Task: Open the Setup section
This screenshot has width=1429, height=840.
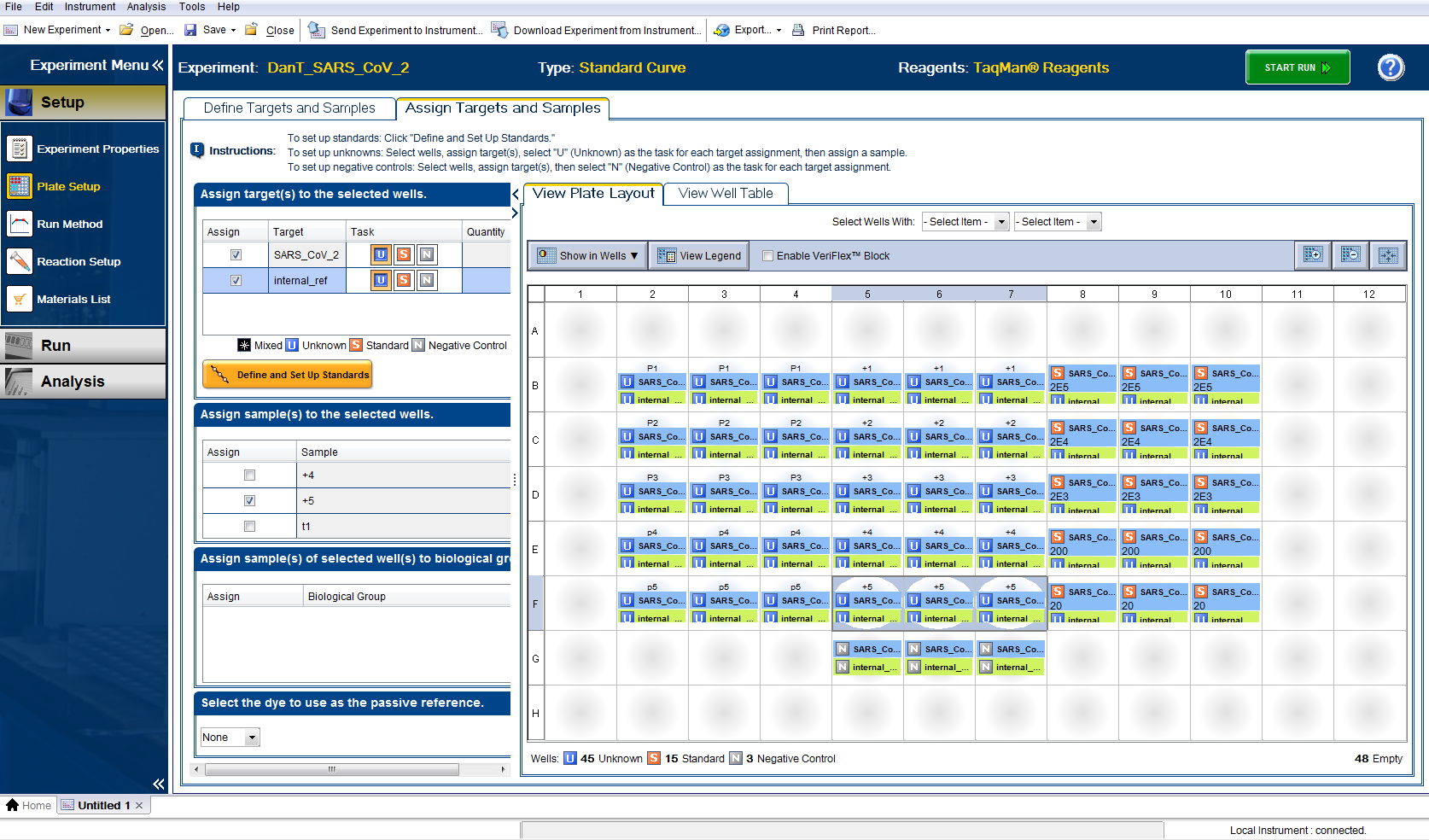Action: tap(84, 102)
